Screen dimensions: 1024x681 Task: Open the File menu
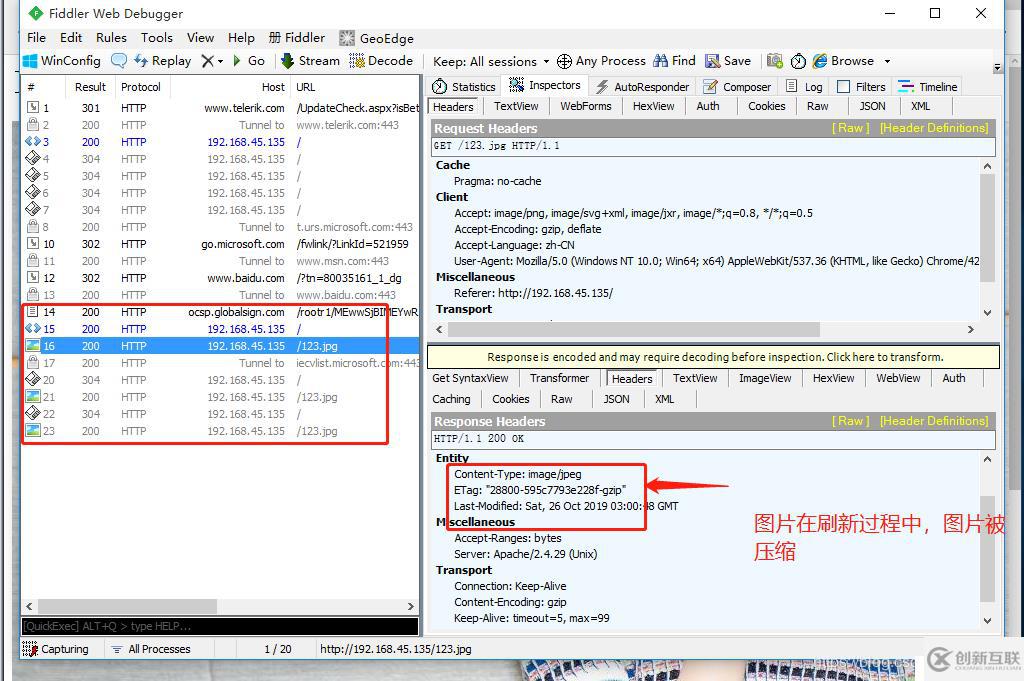(37, 38)
